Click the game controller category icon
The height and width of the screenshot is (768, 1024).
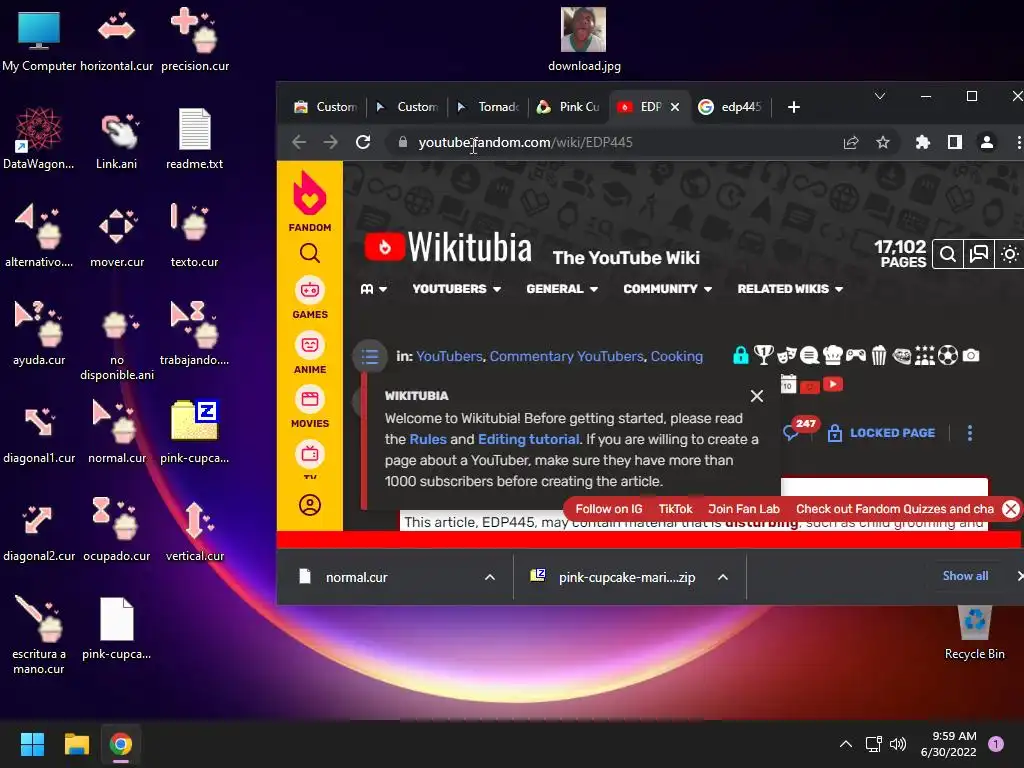pos(856,355)
